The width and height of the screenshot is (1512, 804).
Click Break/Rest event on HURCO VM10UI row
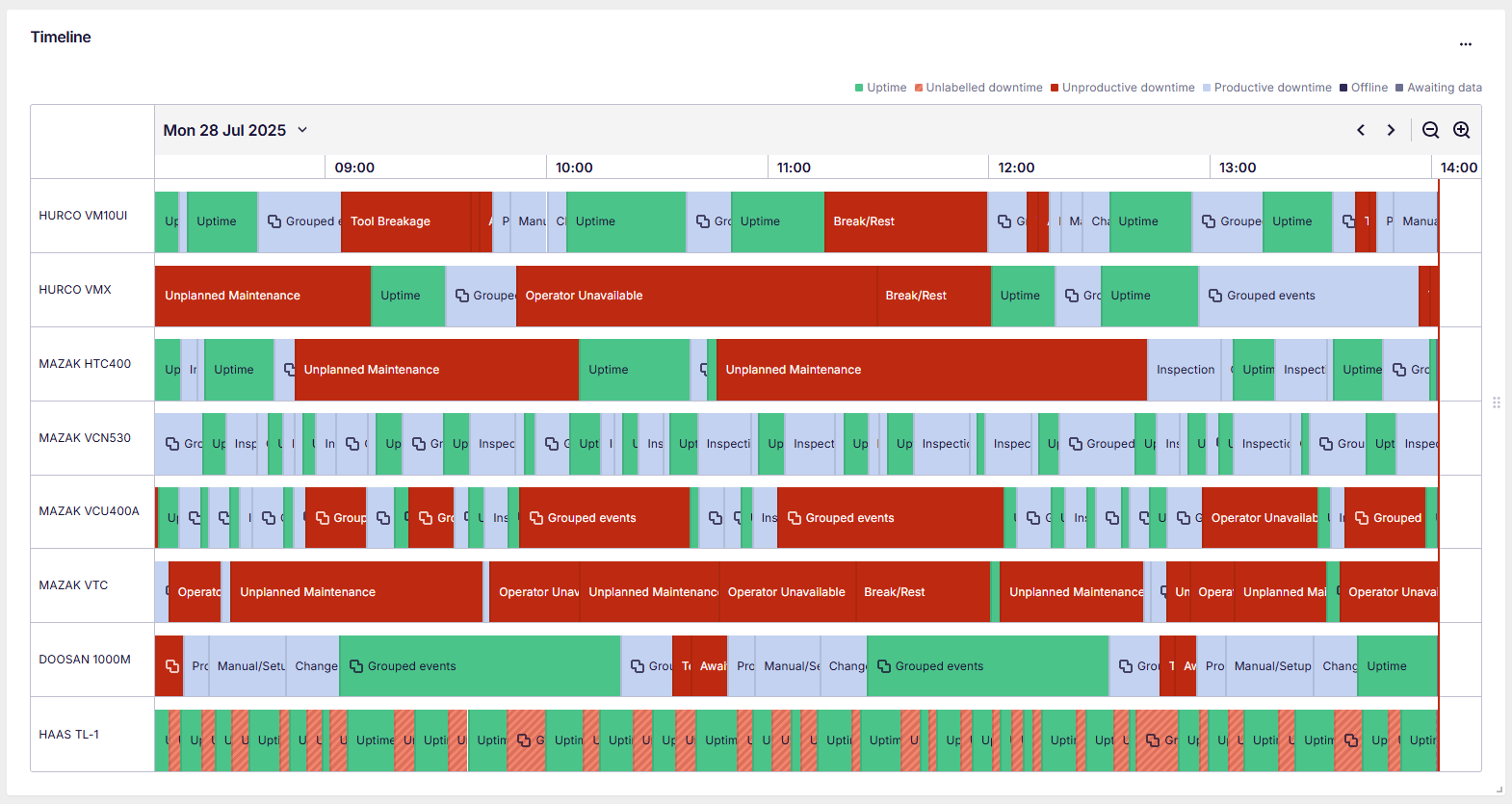(x=905, y=221)
